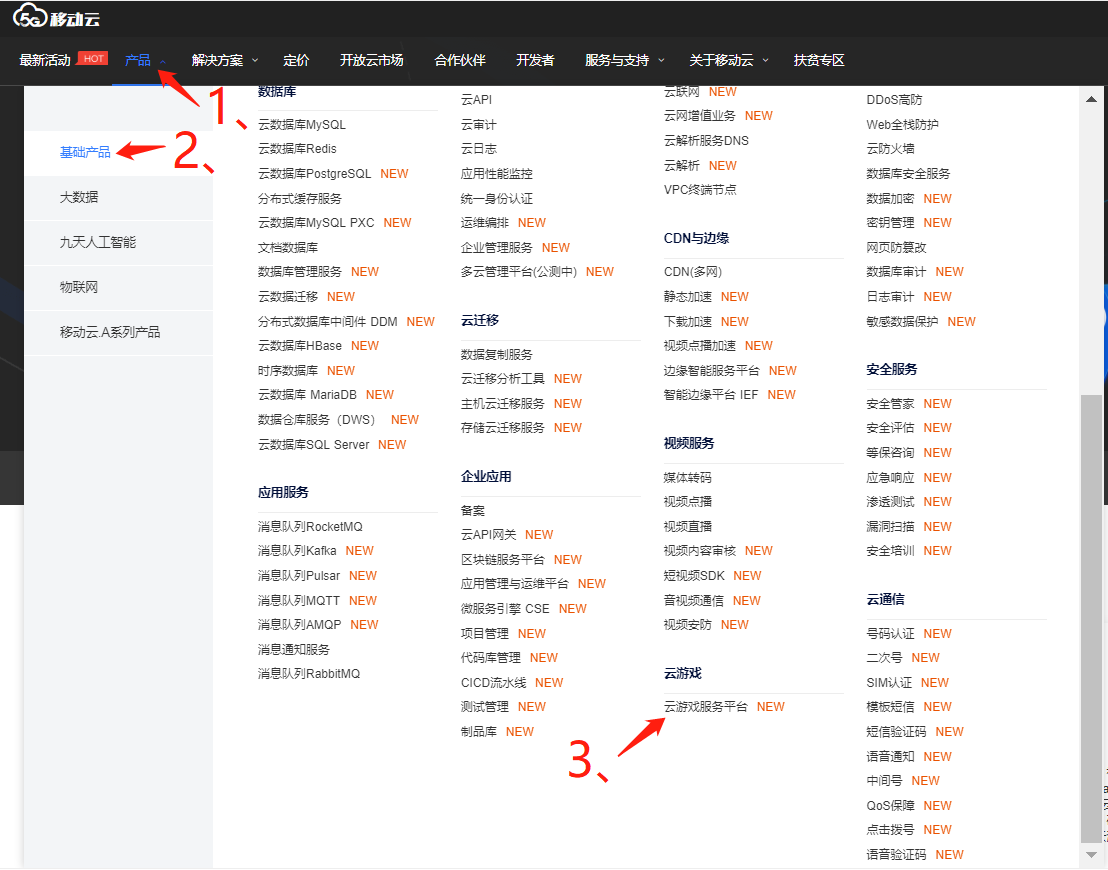Open DDoS高防 link
1108x870 pixels.
click(x=894, y=100)
